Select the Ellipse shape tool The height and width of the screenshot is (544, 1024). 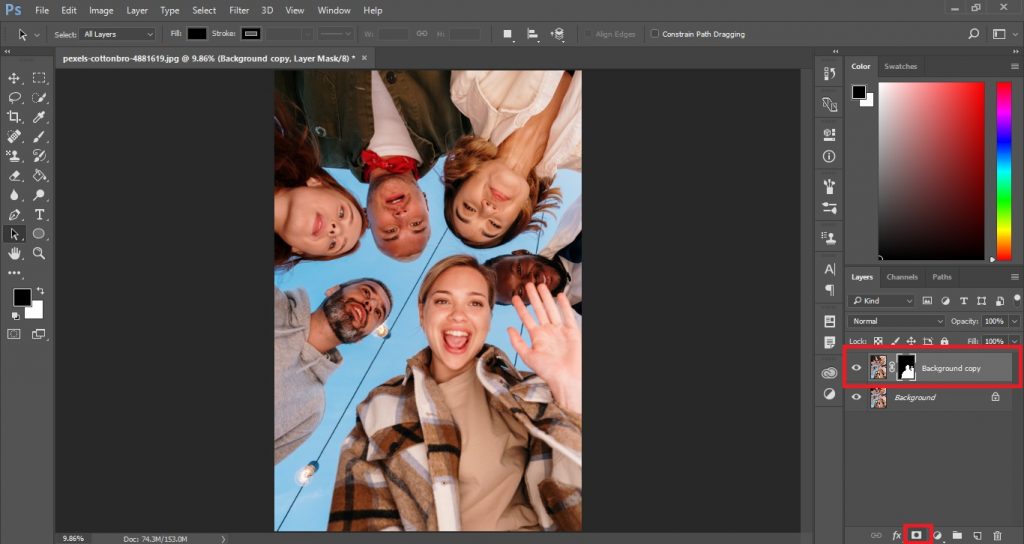[x=39, y=234]
